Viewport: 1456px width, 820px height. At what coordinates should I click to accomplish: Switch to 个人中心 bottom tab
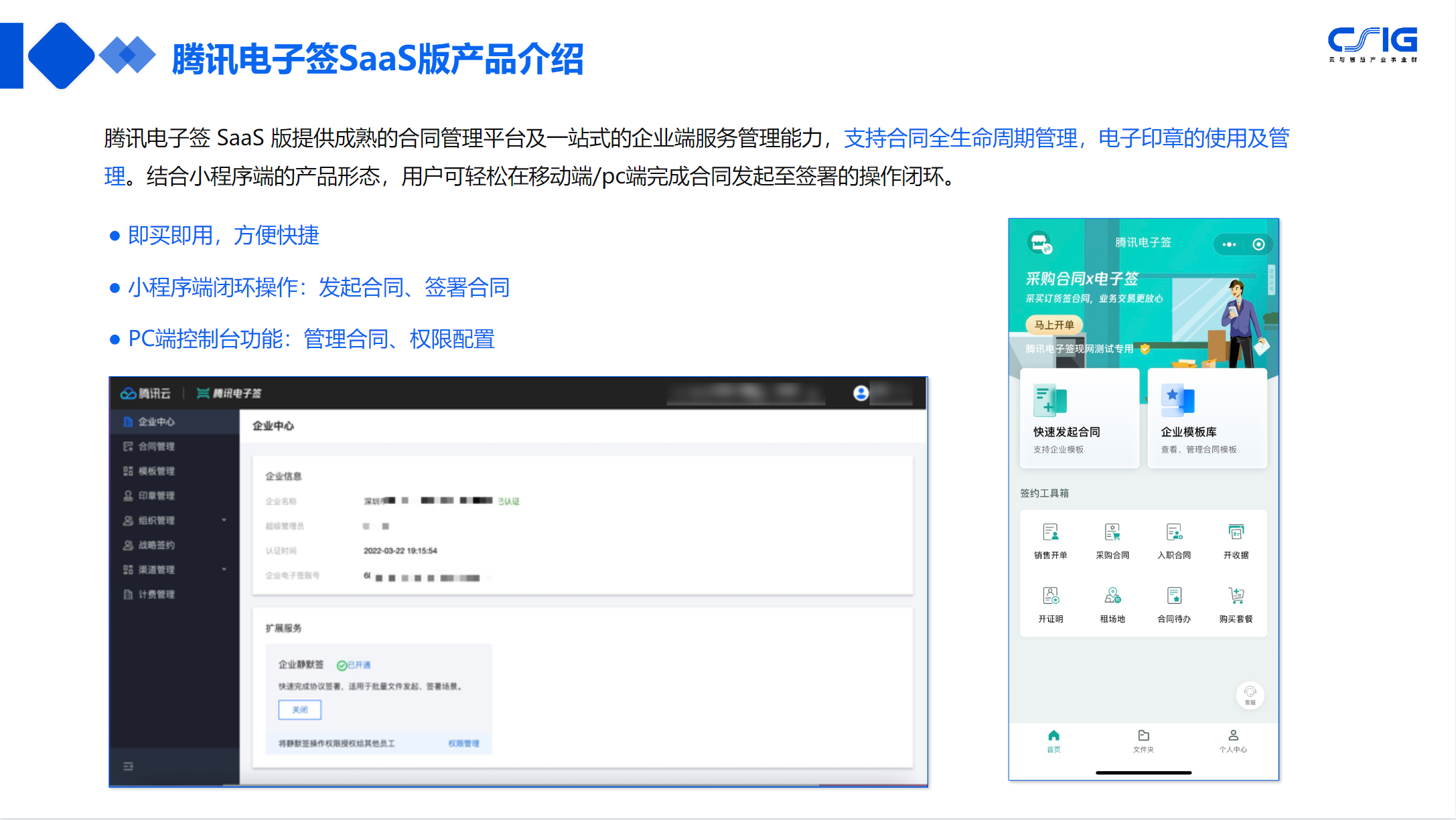[1233, 741]
